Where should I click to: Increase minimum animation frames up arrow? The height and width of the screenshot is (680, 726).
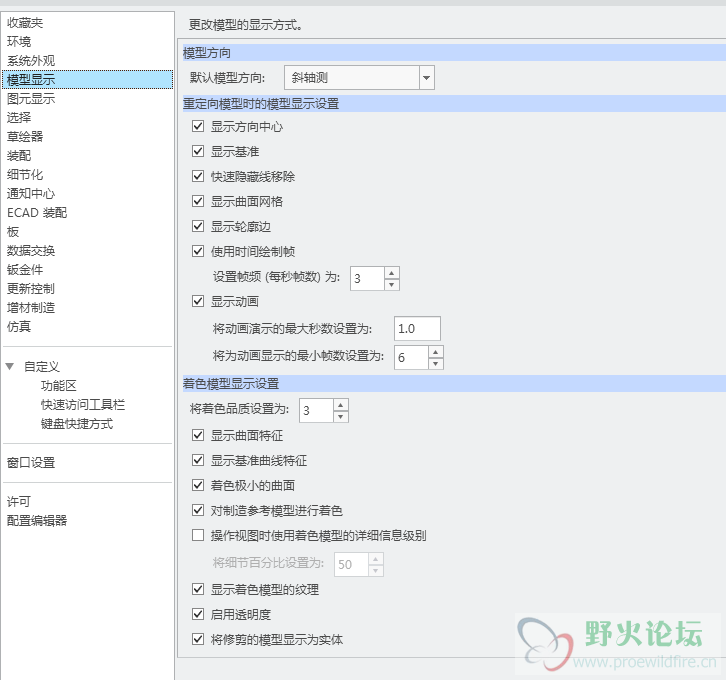click(x=435, y=352)
